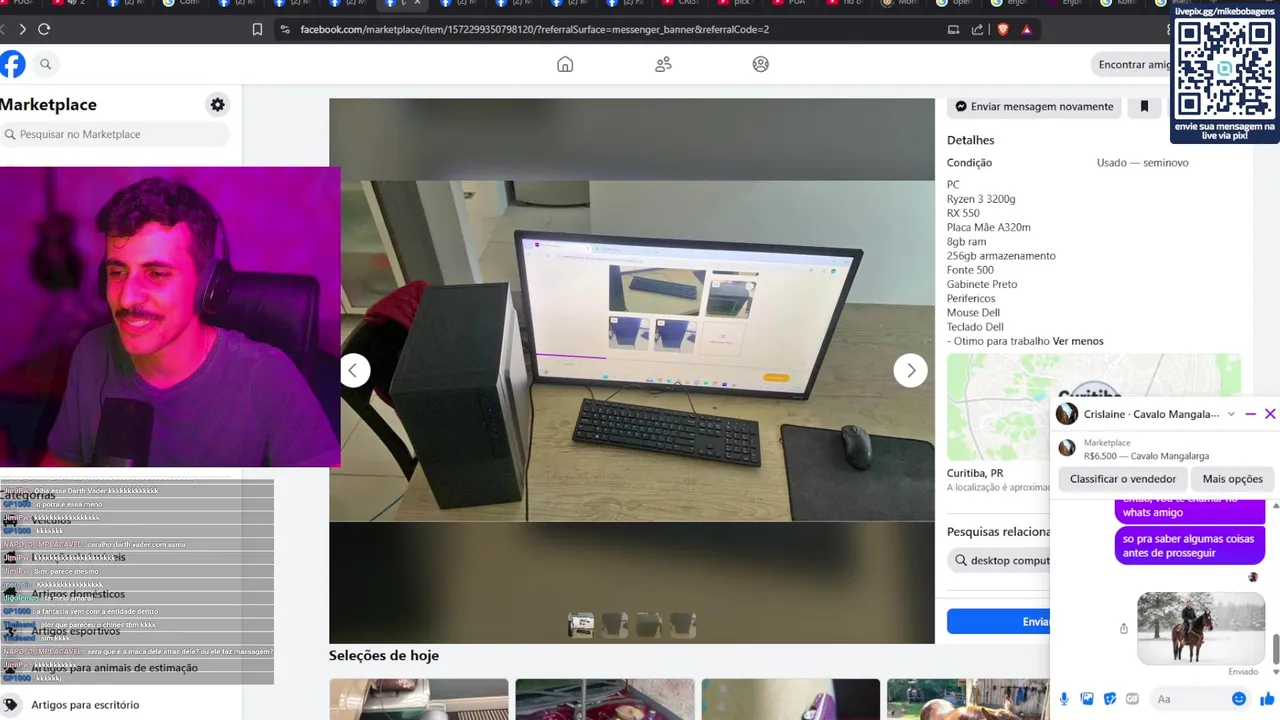Viewport: 1280px width, 720px height.
Task: Select the second photo thumbnail under the image
Action: [x=615, y=625]
